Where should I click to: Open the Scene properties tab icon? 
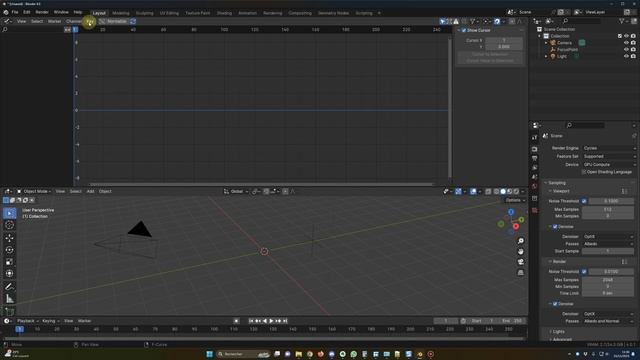(x=535, y=177)
